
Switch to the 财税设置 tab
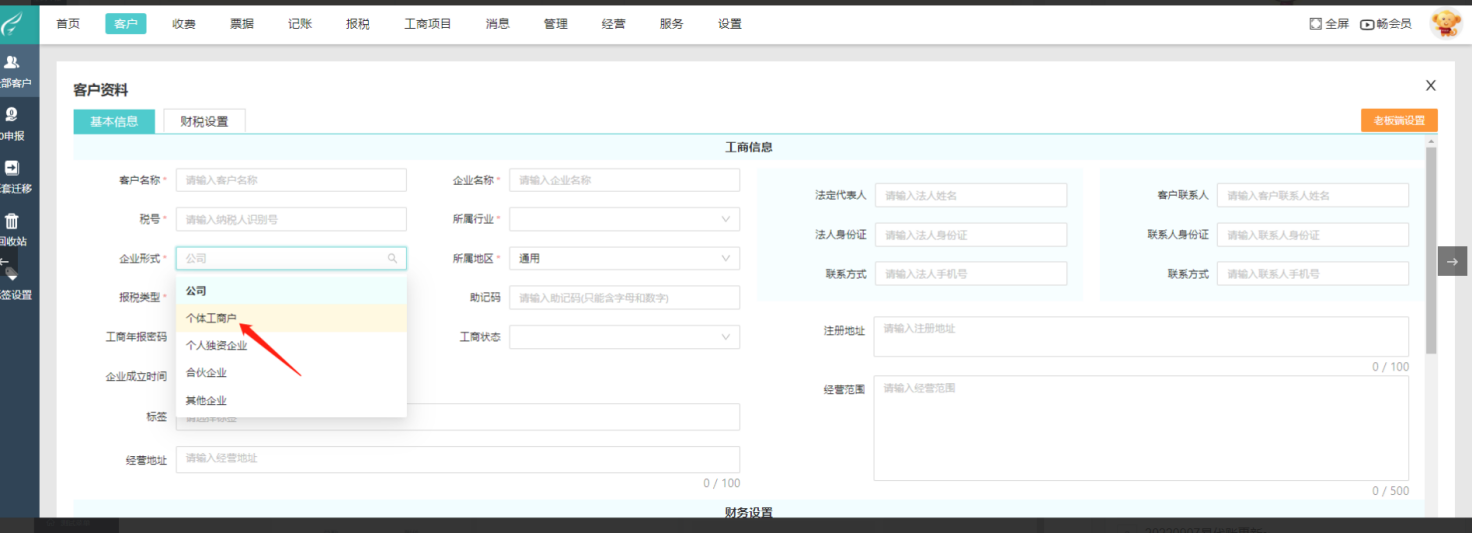tap(204, 122)
